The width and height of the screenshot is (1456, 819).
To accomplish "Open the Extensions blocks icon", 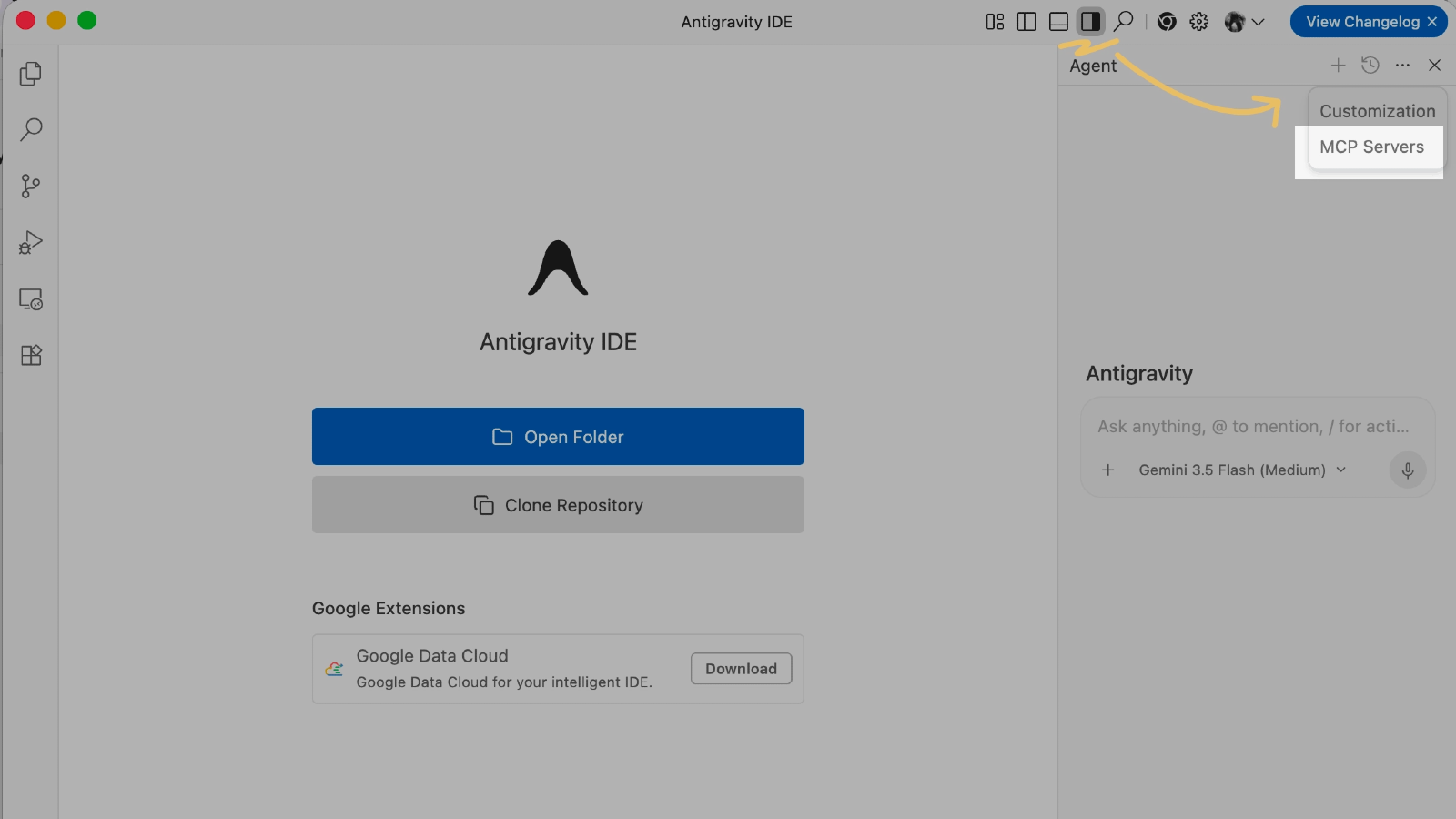I will pyautogui.click(x=31, y=355).
